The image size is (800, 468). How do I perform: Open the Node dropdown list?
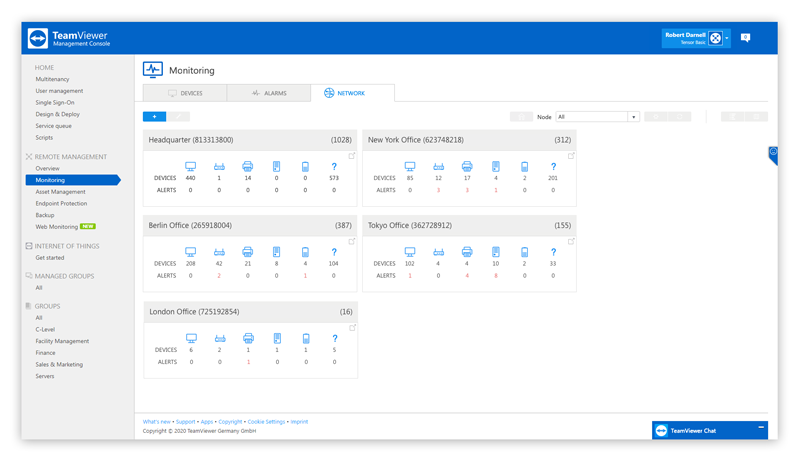coord(633,117)
